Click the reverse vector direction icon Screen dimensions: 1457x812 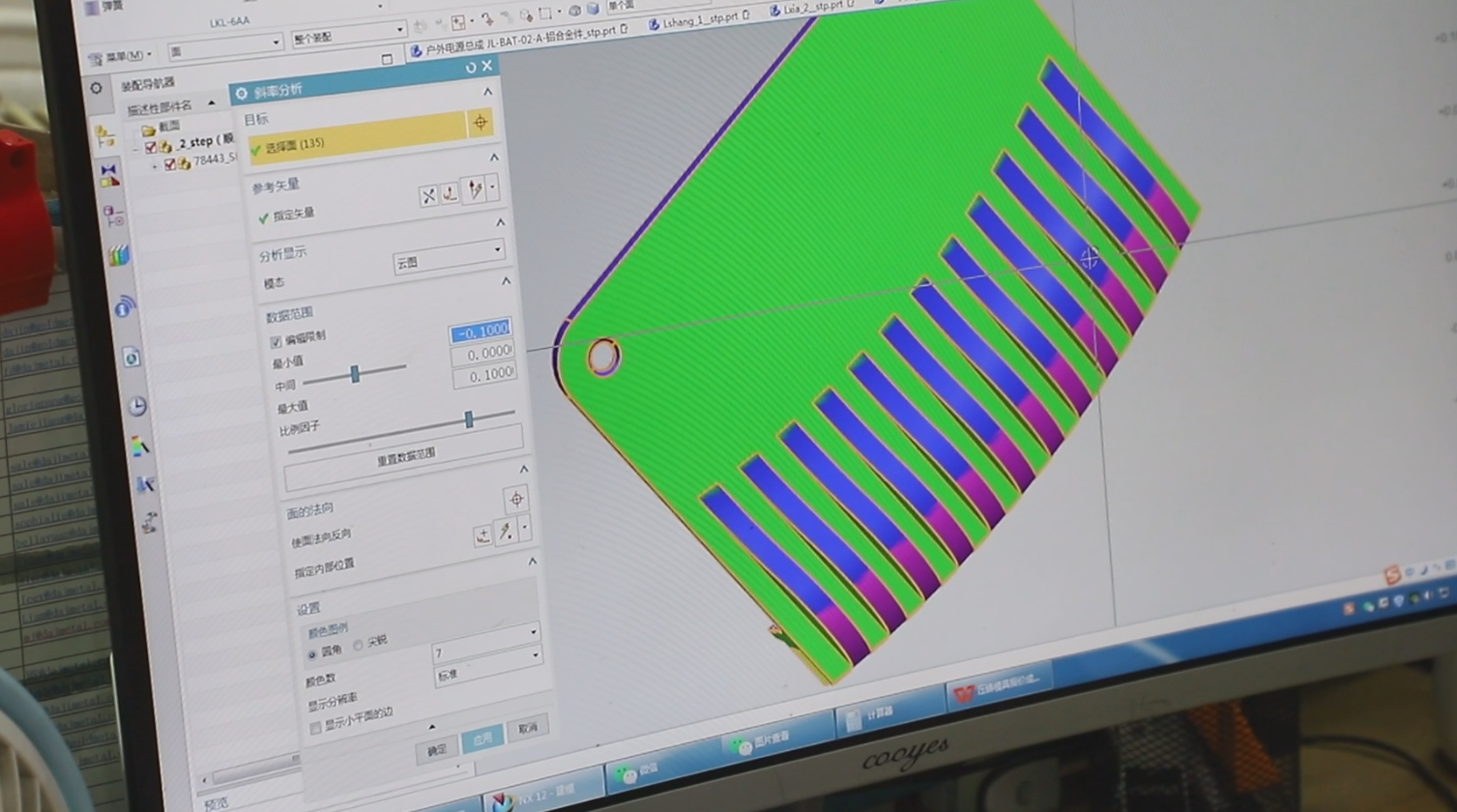pyautogui.click(x=428, y=196)
